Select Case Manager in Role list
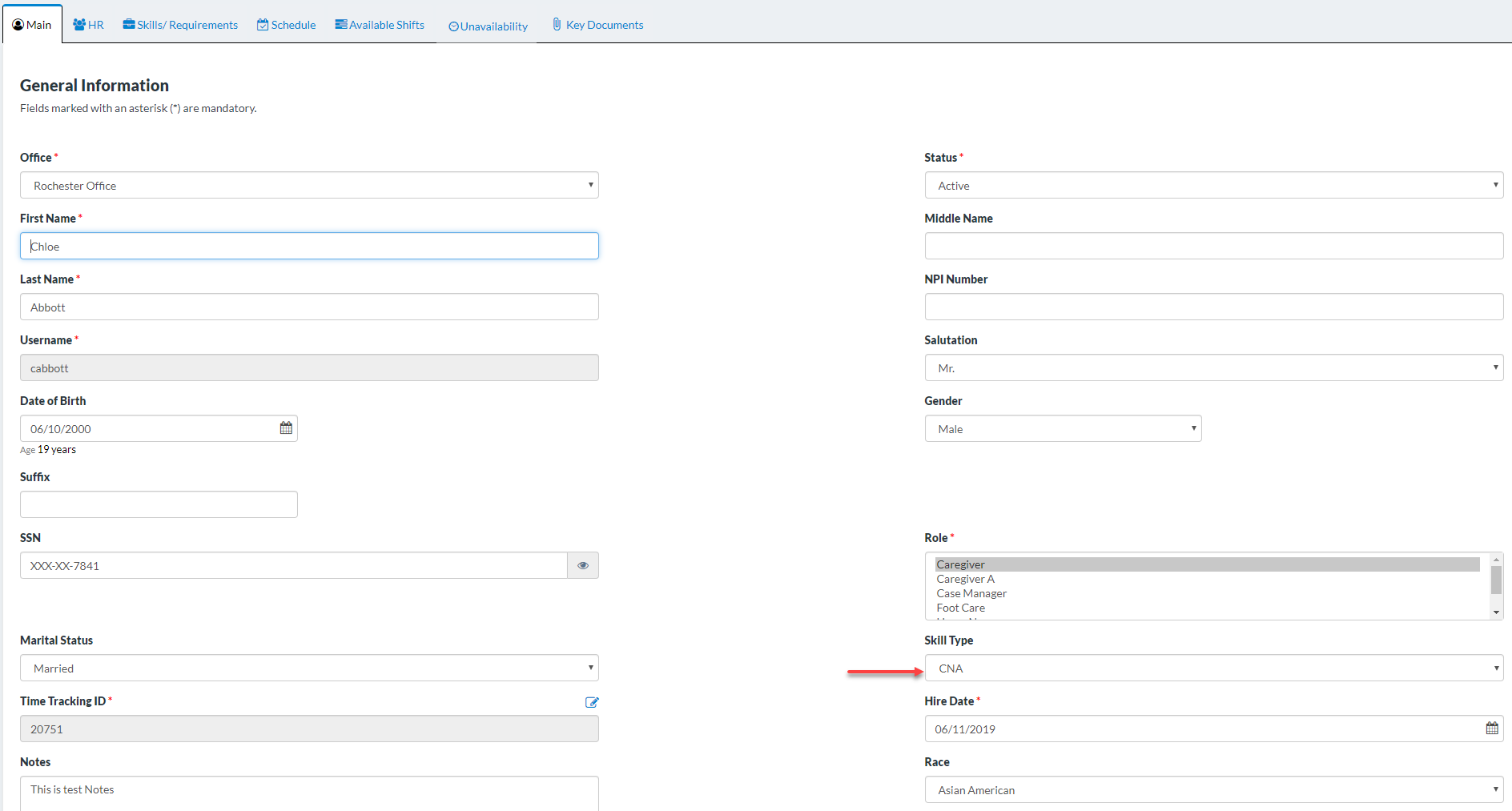This screenshot has height=811, width=1512. click(971, 593)
